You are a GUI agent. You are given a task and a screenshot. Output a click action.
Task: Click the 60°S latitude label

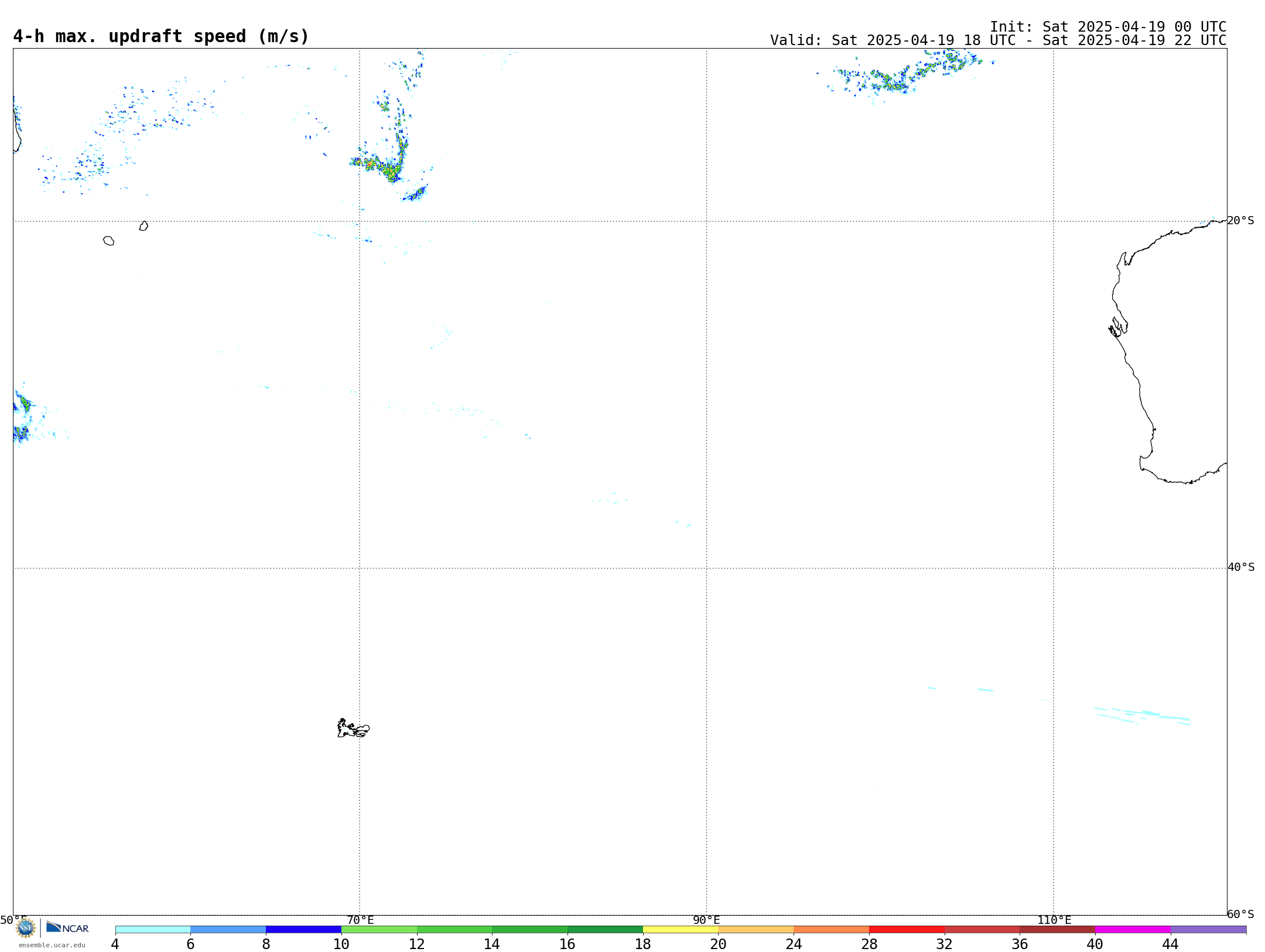tap(1241, 914)
